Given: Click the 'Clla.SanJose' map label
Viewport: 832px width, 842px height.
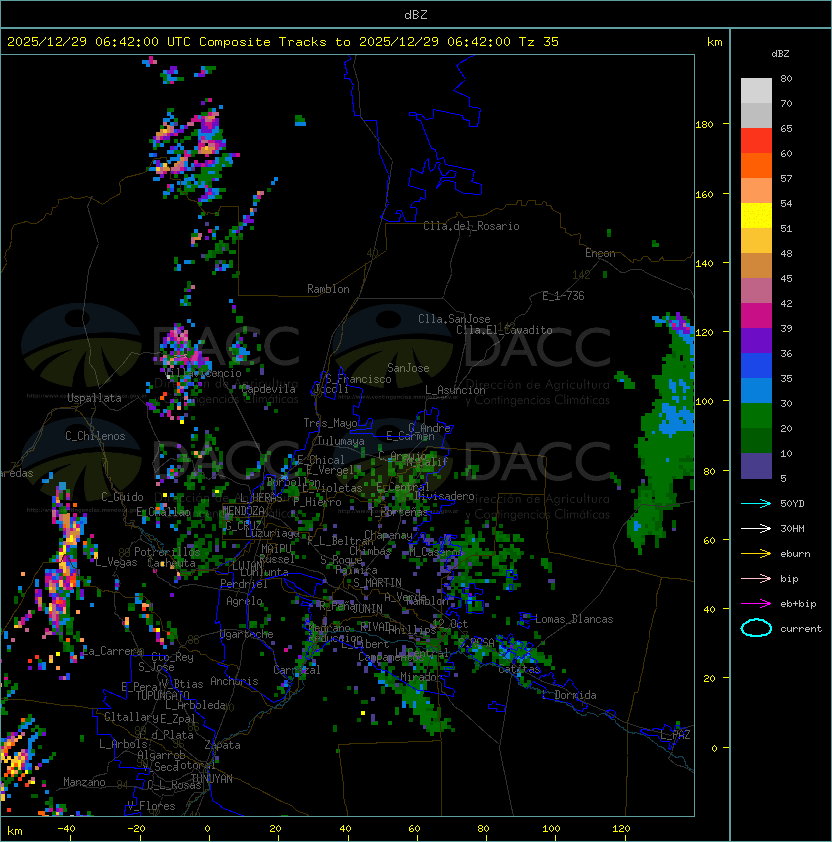Looking at the screenshot, I should 454,319.
